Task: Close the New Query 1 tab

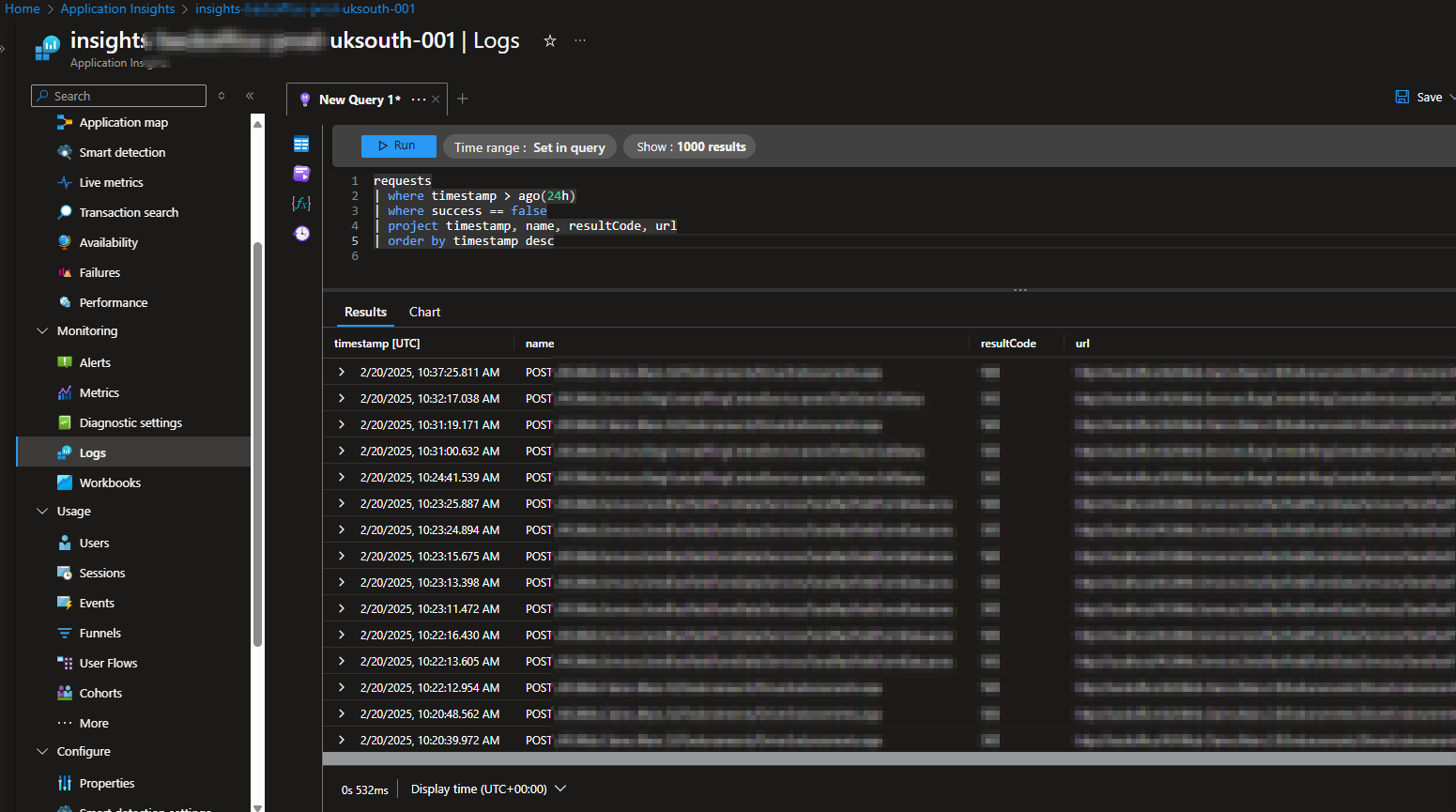Action: point(436,100)
